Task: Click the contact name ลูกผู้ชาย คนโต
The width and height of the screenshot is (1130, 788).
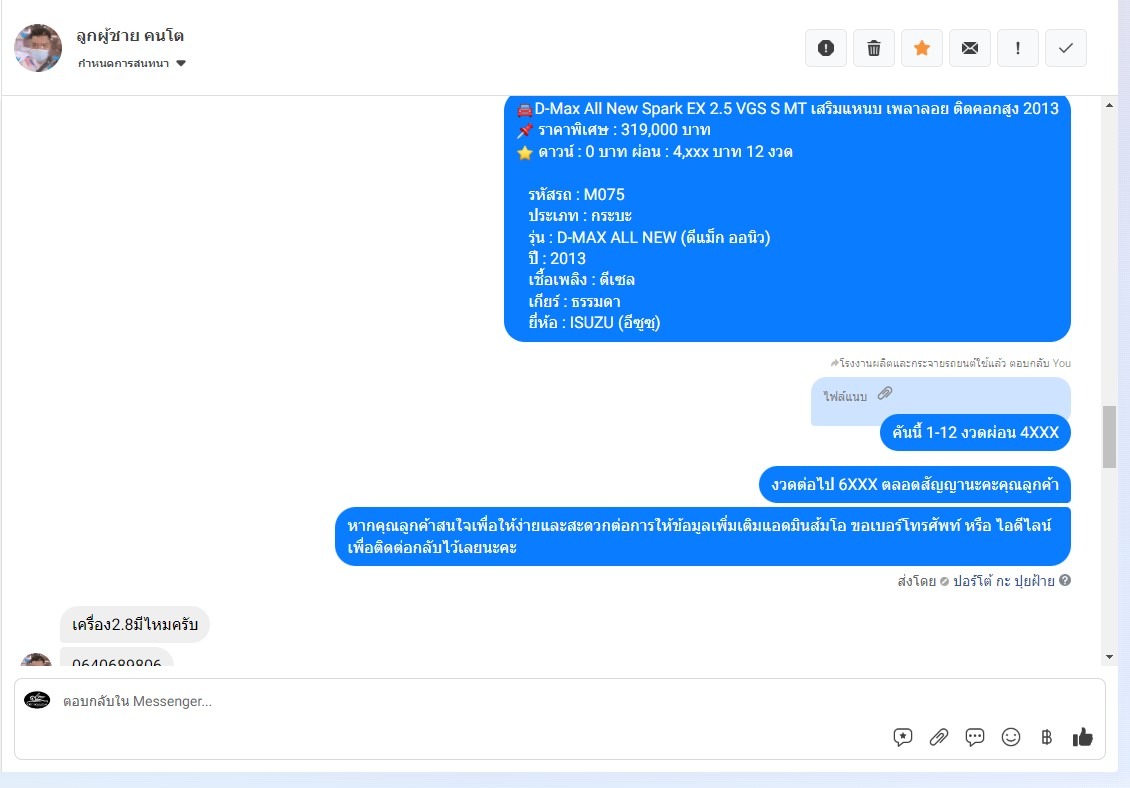Action: click(x=130, y=35)
